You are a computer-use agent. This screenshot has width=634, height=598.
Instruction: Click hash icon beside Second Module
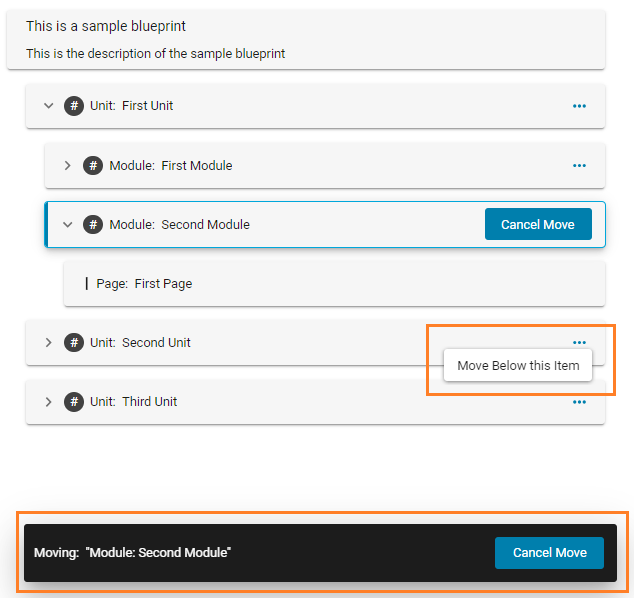tap(93, 225)
